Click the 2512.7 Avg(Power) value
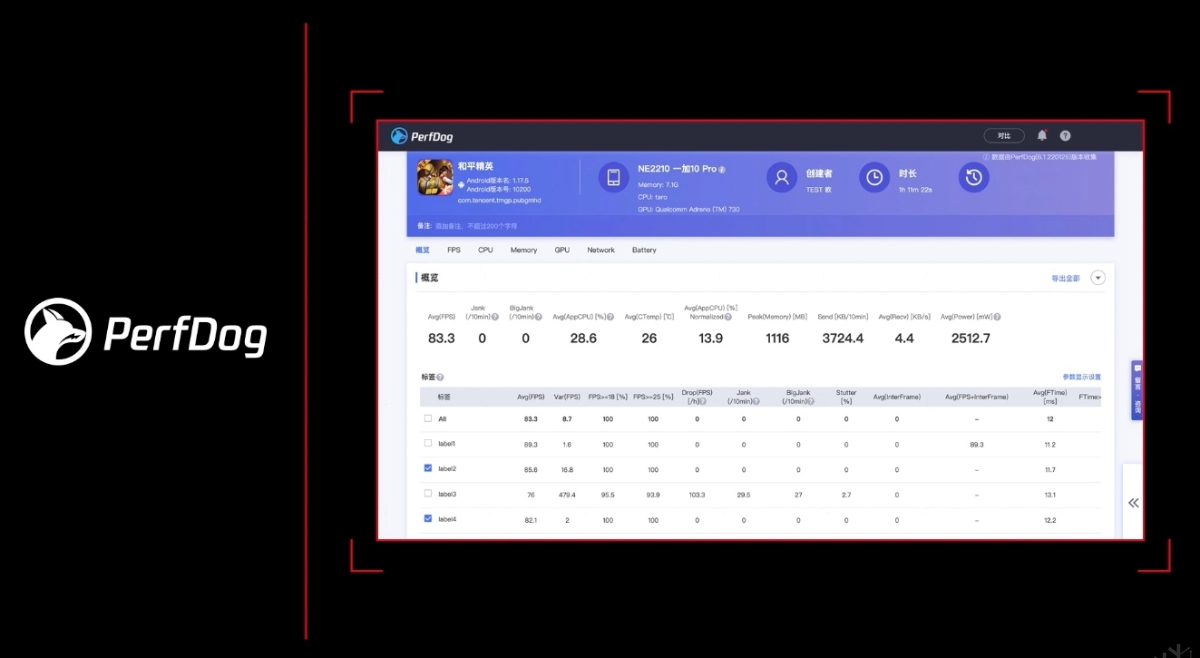 970,338
